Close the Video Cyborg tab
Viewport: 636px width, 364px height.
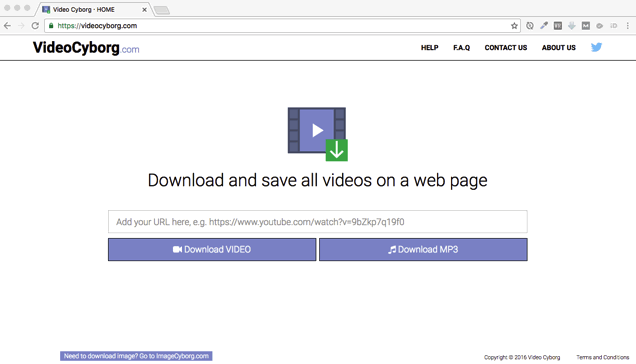point(144,9)
